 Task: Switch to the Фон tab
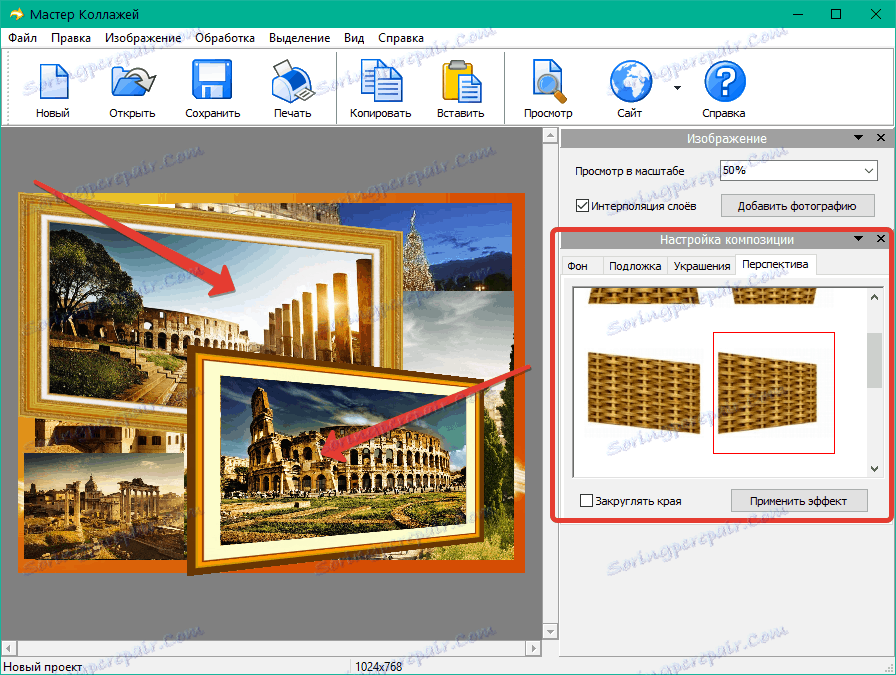[x=581, y=266]
